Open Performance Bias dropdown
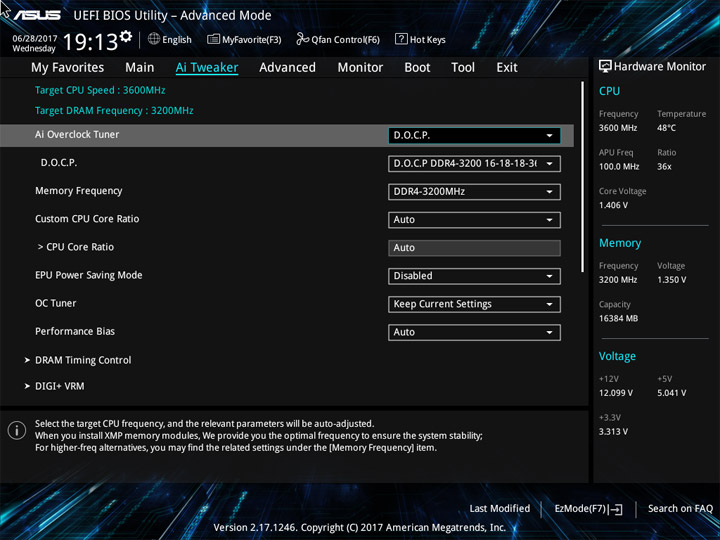The image size is (720, 540). click(x=474, y=332)
